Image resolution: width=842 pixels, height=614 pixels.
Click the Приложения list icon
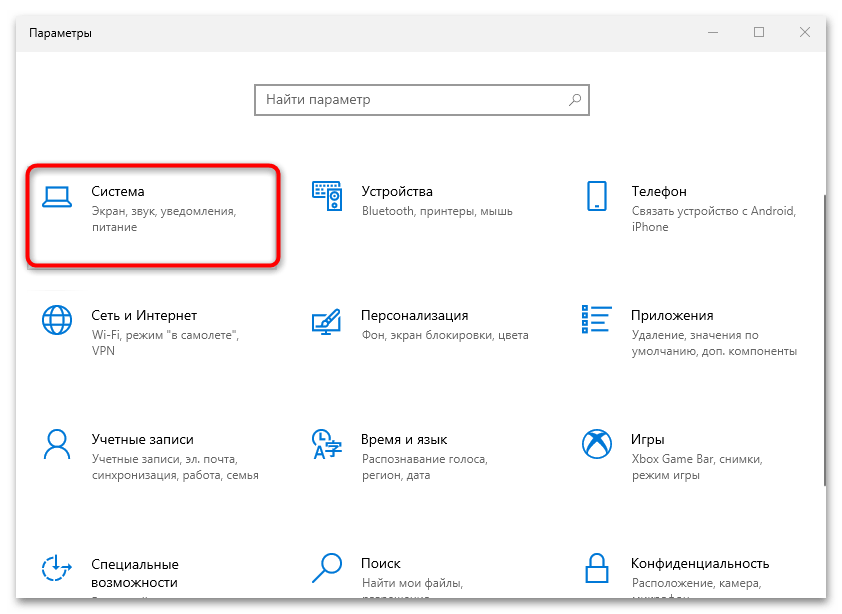(x=597, y=320)
